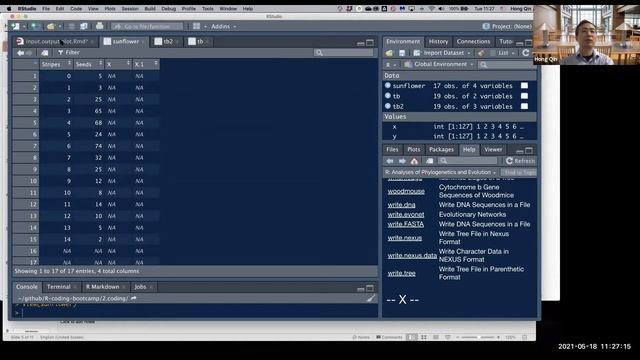This screenshot has height=360, width=640.
Task: Open the Terminal tab
Action: [59, 287]
